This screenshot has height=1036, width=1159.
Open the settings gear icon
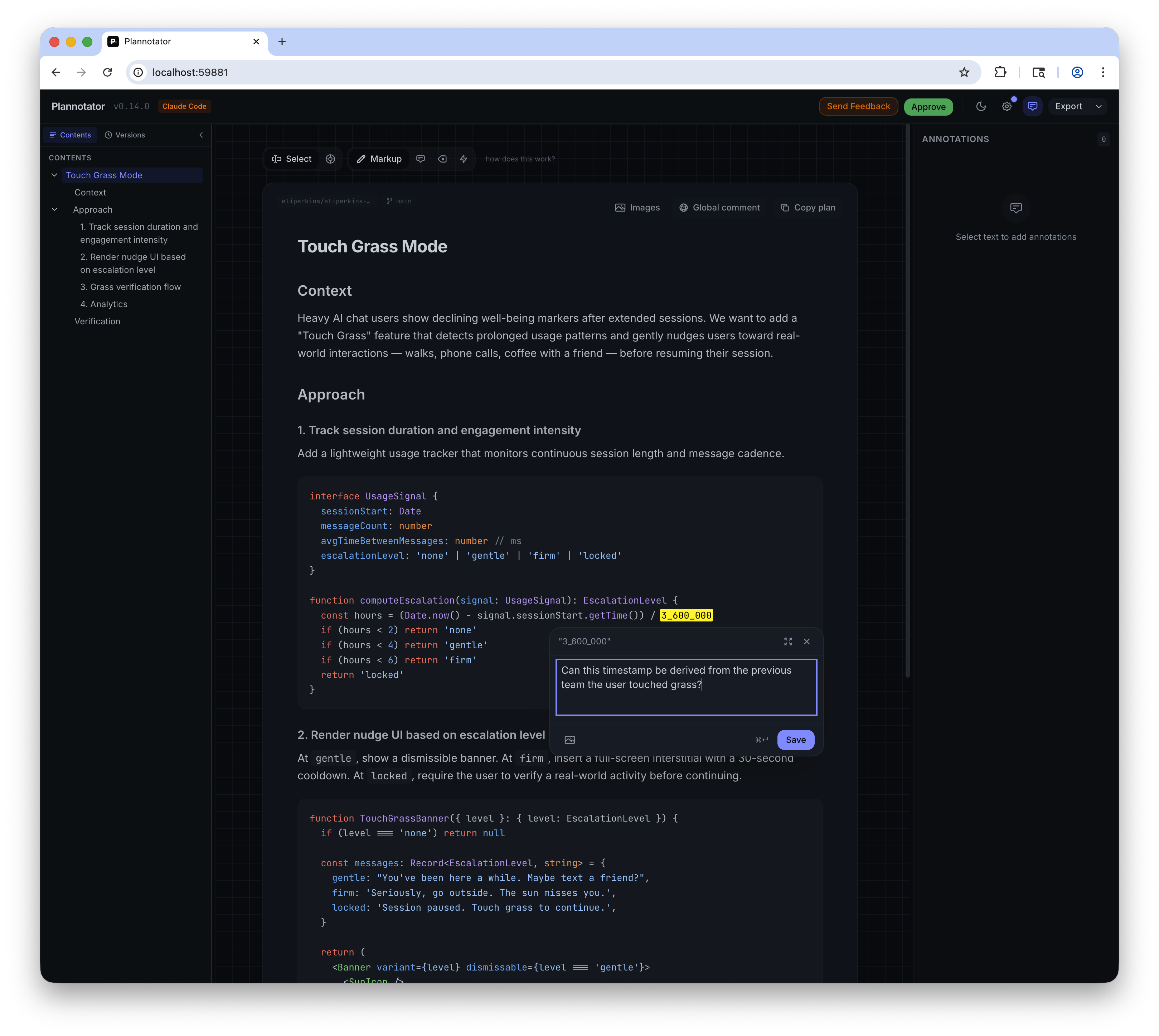[x=1007, y=106]
